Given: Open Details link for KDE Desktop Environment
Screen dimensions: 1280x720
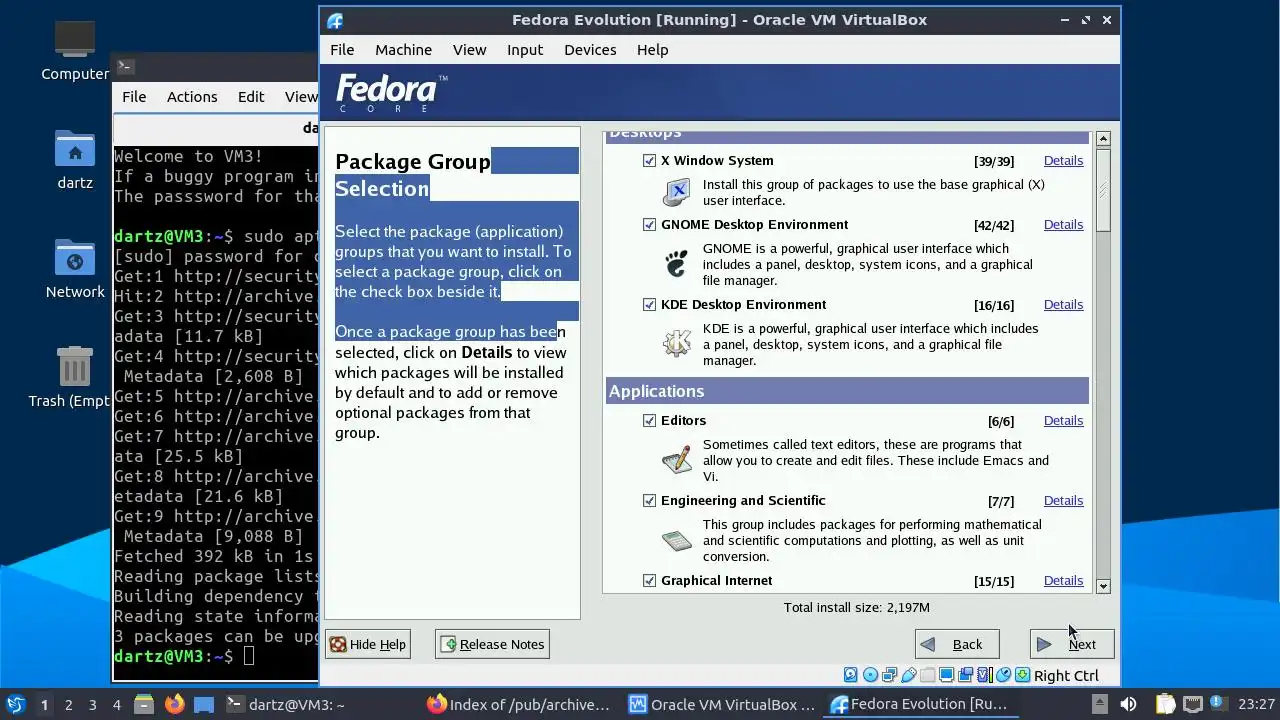Looking at the screenshot, I should [1063, 304].
